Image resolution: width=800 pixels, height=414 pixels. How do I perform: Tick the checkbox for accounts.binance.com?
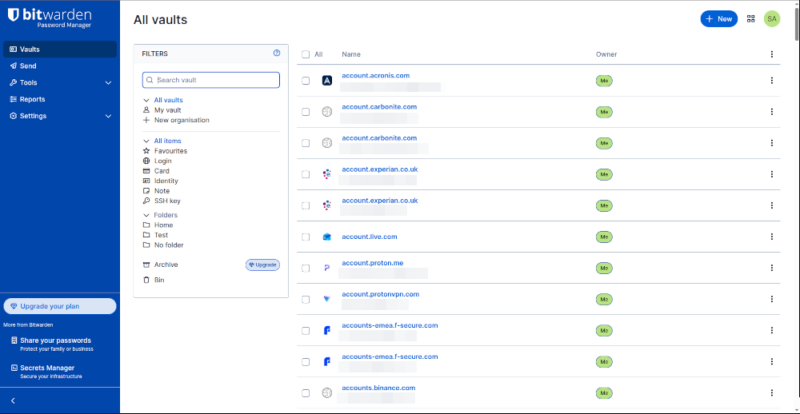tap(306, 393)
